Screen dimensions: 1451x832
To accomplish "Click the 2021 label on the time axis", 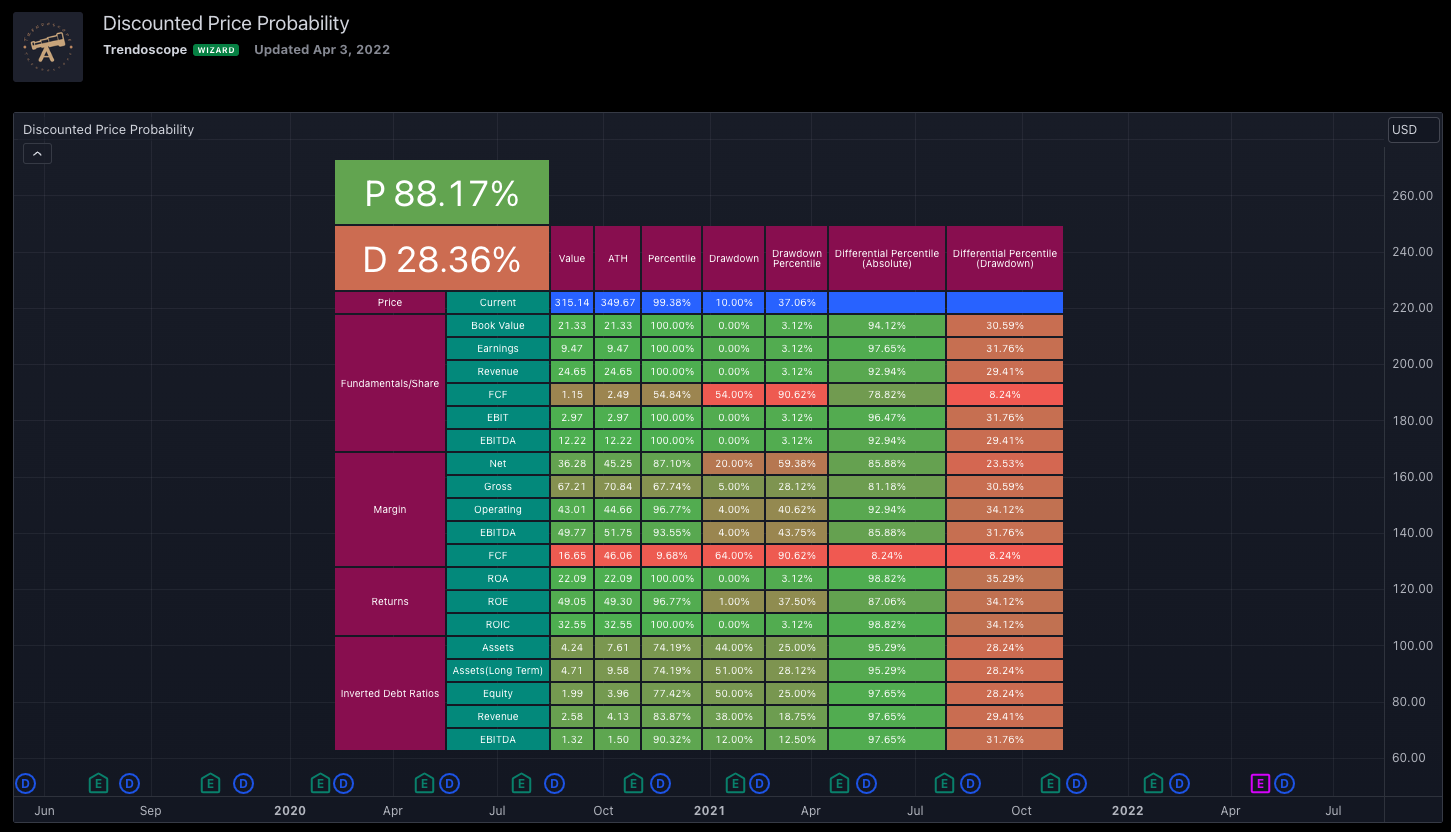I will click(x=709, y=810).
